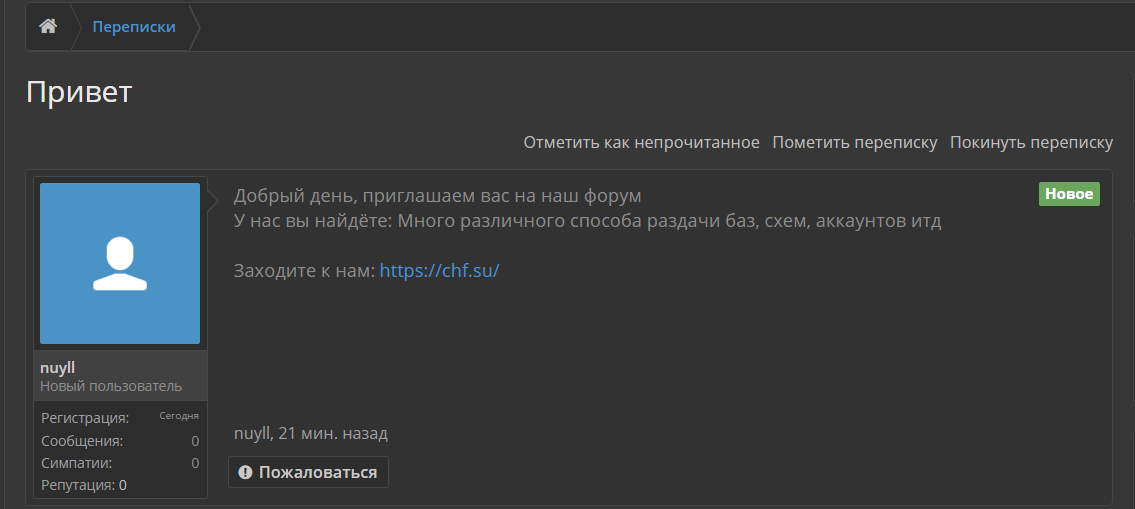Open the Переписки breadcrumb link
The width and height of the screenshot is (1135, 509).
point(134,27)
